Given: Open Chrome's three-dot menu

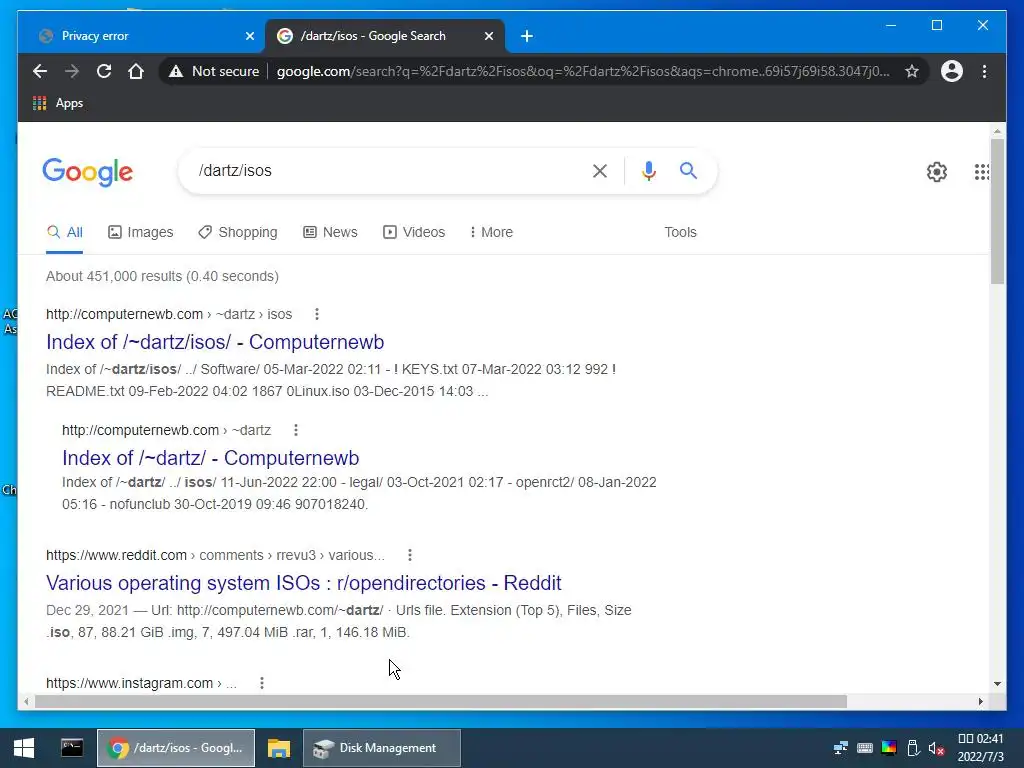Looking at the screenshot, I should (x=984, y=71).
